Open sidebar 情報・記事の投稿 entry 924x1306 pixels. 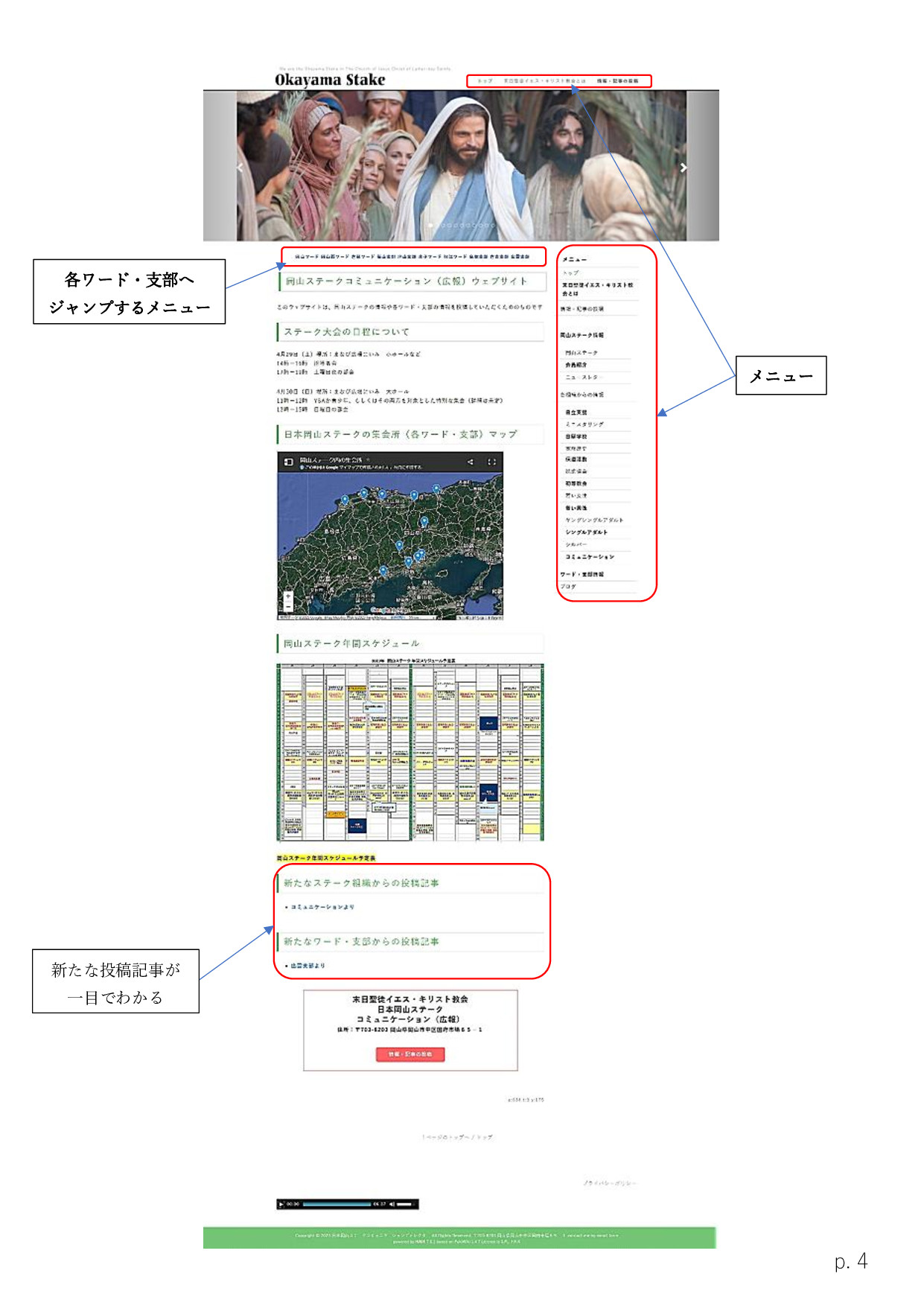click(x=582, y=308)
